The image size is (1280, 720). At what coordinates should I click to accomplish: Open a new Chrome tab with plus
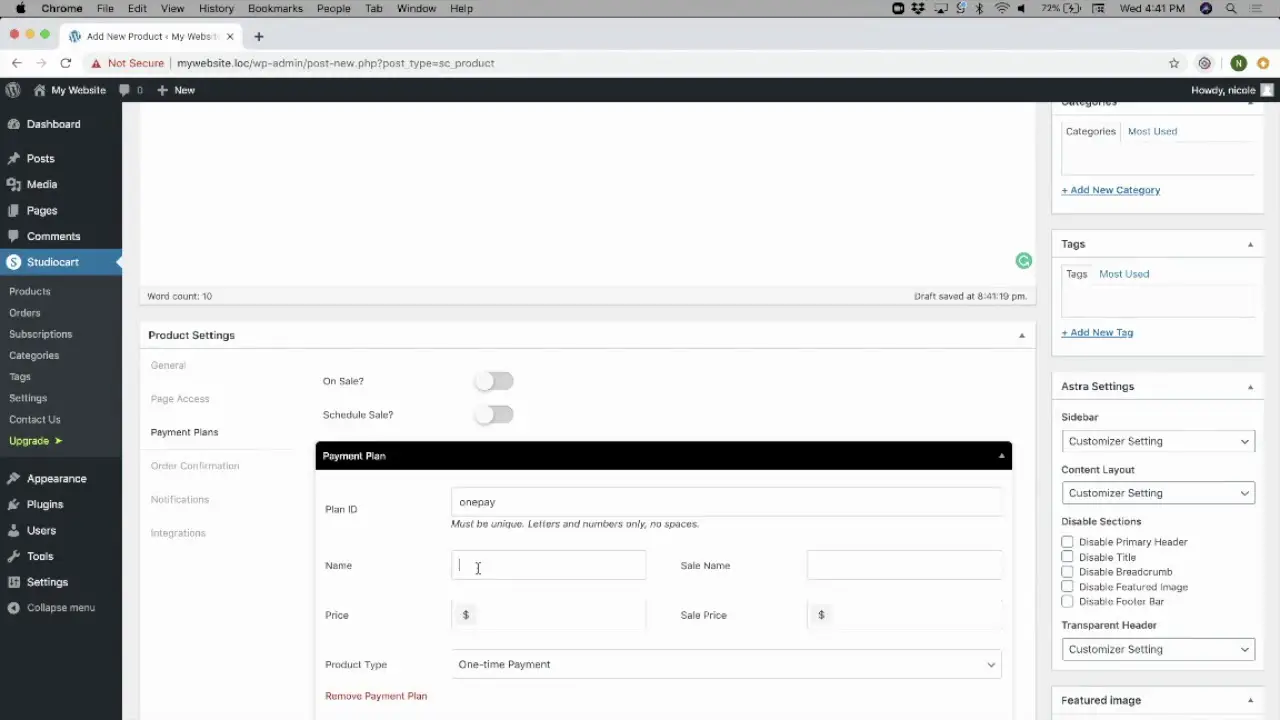pyautogui.click(x=259, y=37)
